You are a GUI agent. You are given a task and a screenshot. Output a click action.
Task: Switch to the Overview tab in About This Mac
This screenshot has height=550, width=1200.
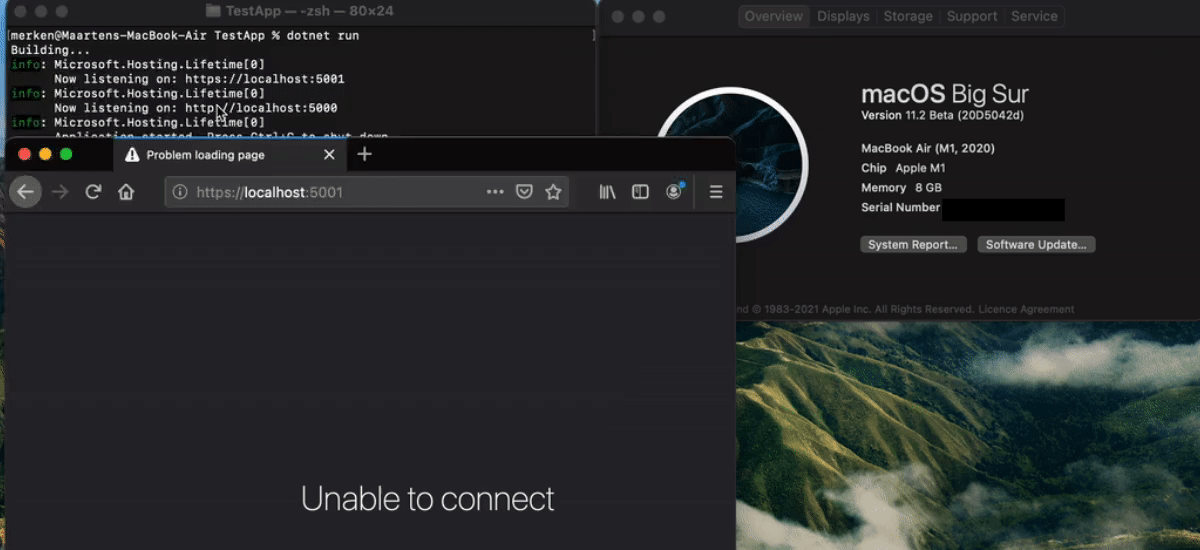click(x=773, y=16)
